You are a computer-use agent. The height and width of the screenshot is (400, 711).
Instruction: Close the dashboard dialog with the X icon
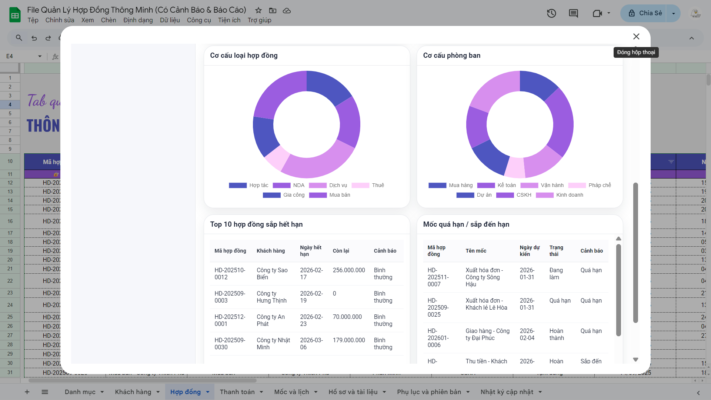coord(636,37)
